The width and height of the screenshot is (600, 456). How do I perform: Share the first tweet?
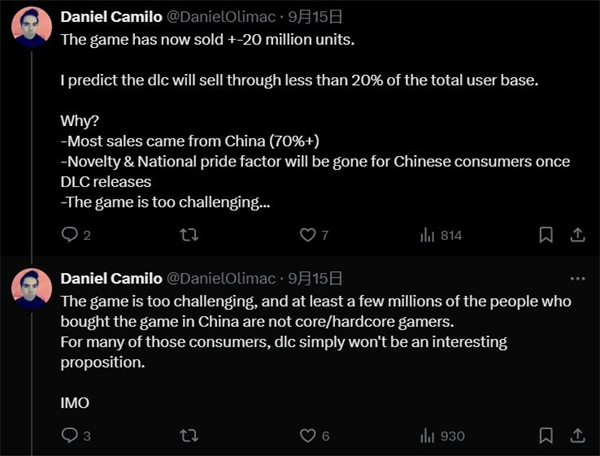577,235
